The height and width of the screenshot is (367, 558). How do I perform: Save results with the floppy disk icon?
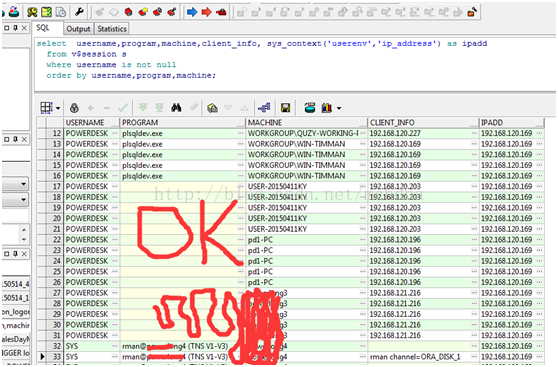pyautogui.click(x=285, y=108)
